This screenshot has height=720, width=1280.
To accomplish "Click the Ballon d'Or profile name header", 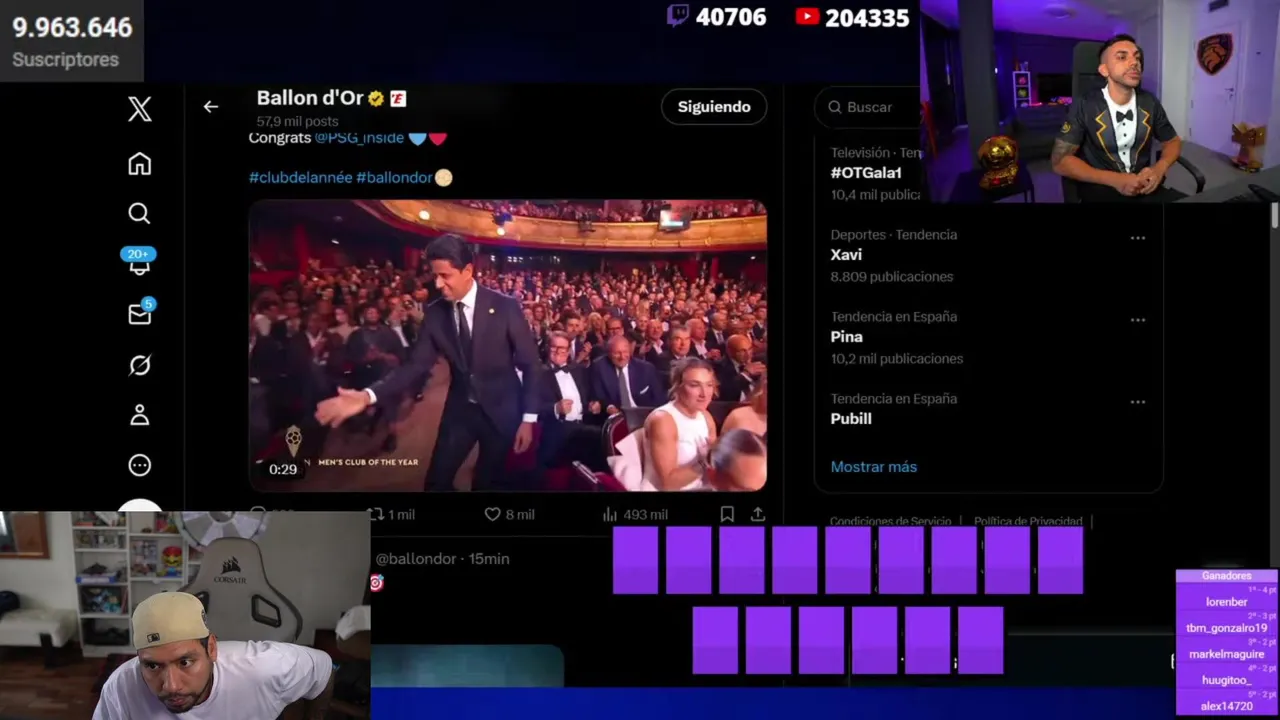I will point(310,98).
